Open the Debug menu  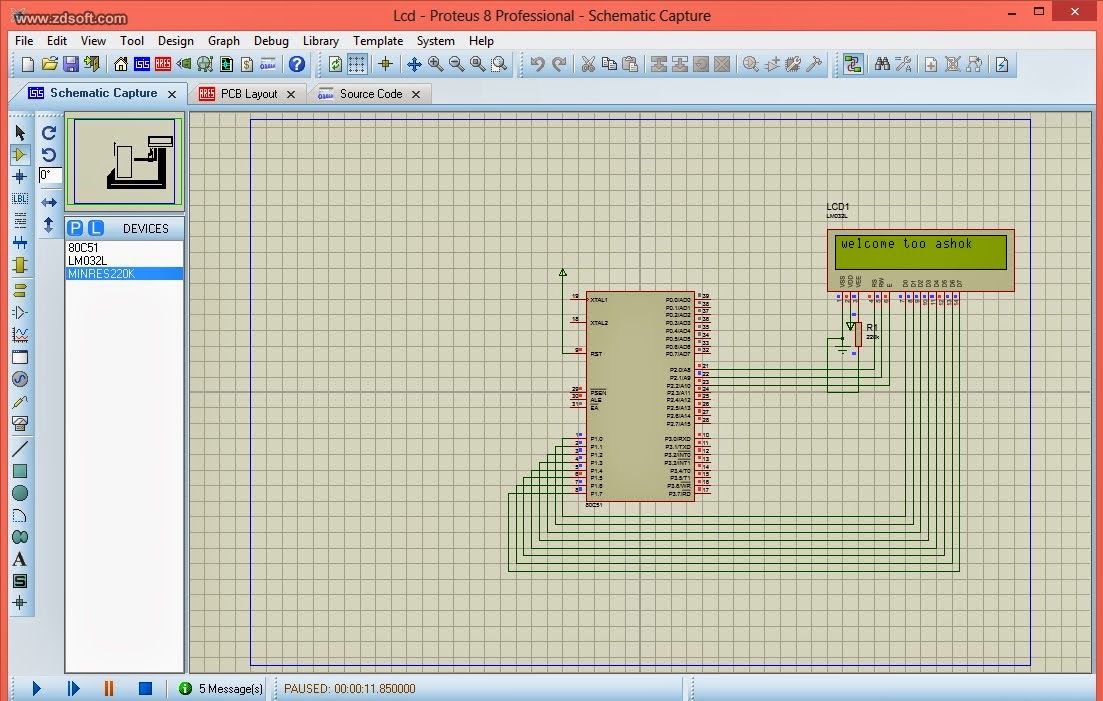271,41
